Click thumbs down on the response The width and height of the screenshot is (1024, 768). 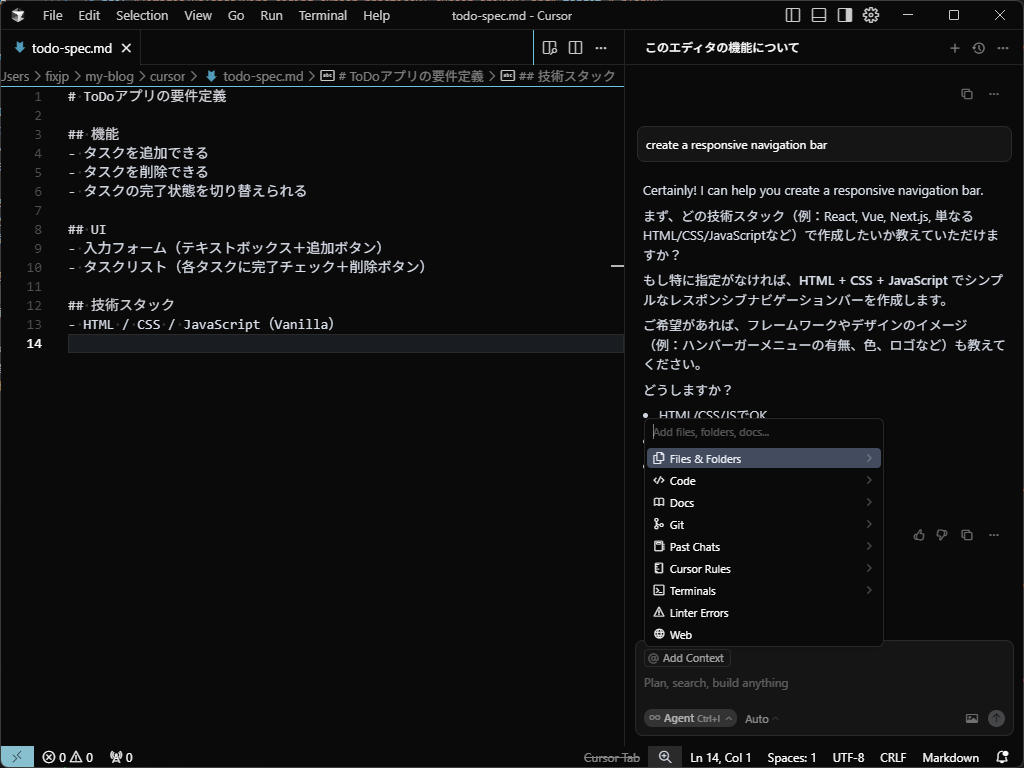(942, 535)
